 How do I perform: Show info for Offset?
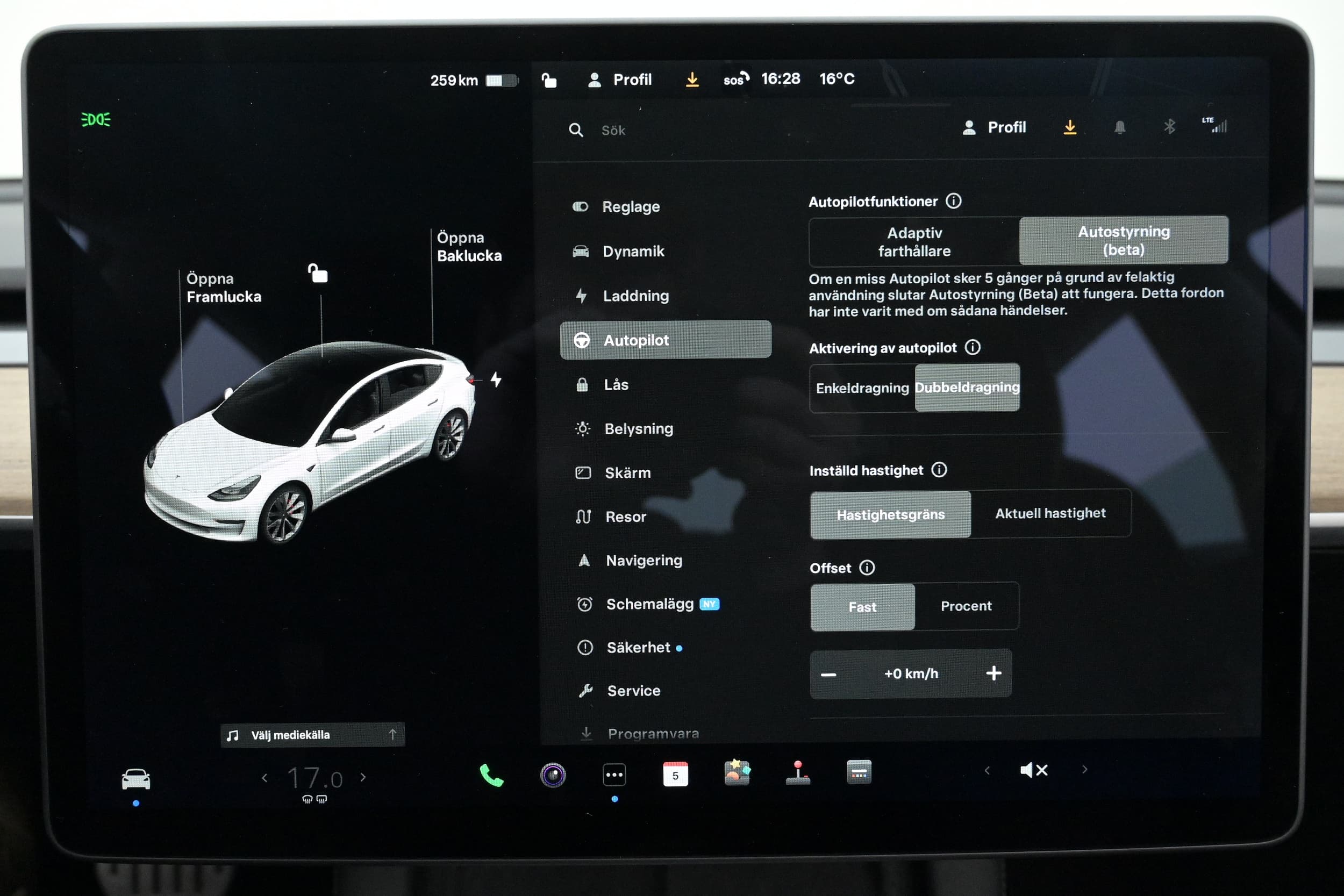click(867, 568)
